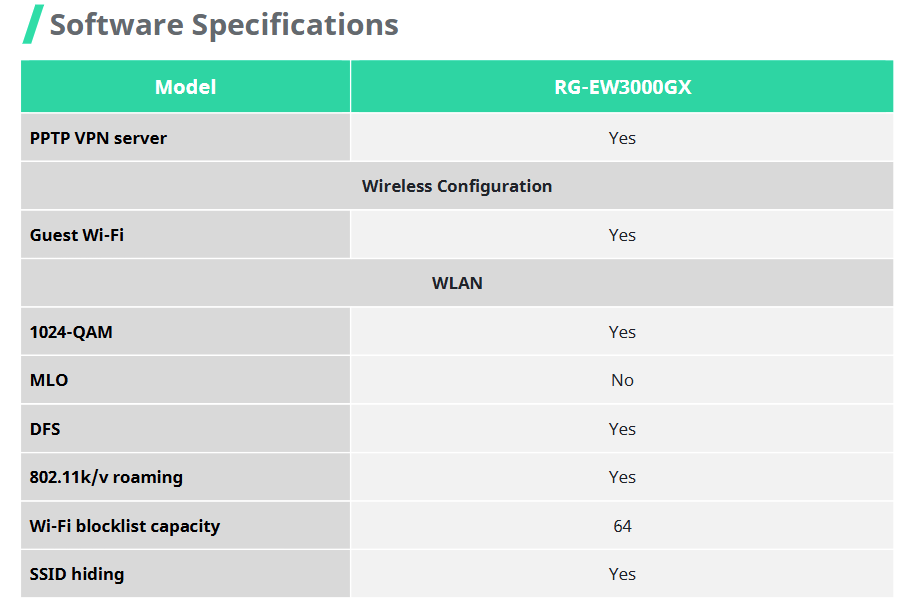Viewport: 901px width, 603px height.
Task: Select the MLO row label
Action: click(49, 380)
